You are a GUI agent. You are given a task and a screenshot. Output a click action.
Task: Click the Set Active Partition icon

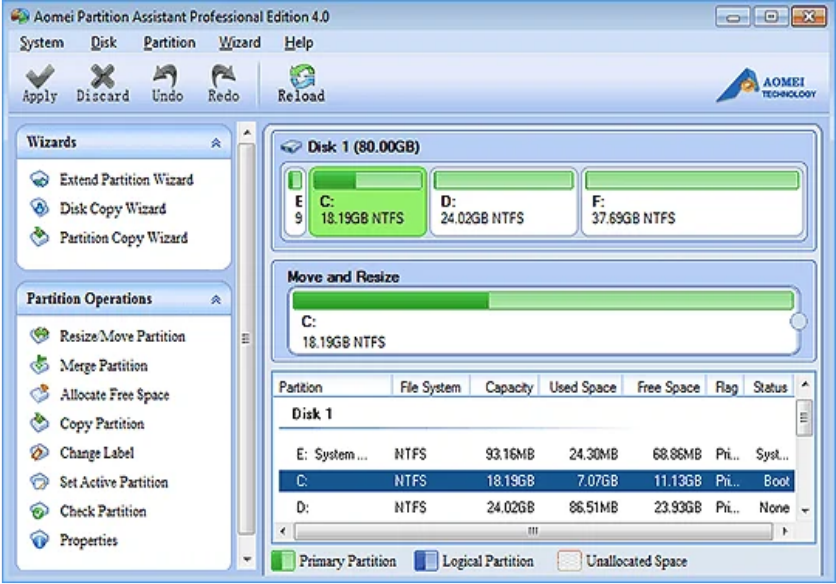pyautogui.click(x=39, y=482)
